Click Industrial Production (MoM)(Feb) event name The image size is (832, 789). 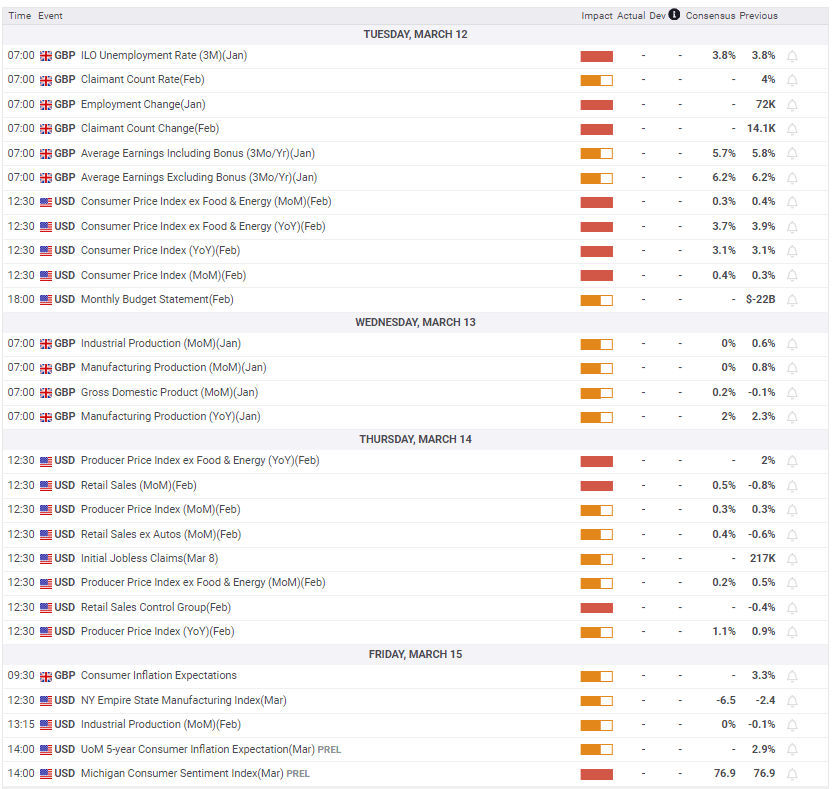tap(161, 724)
